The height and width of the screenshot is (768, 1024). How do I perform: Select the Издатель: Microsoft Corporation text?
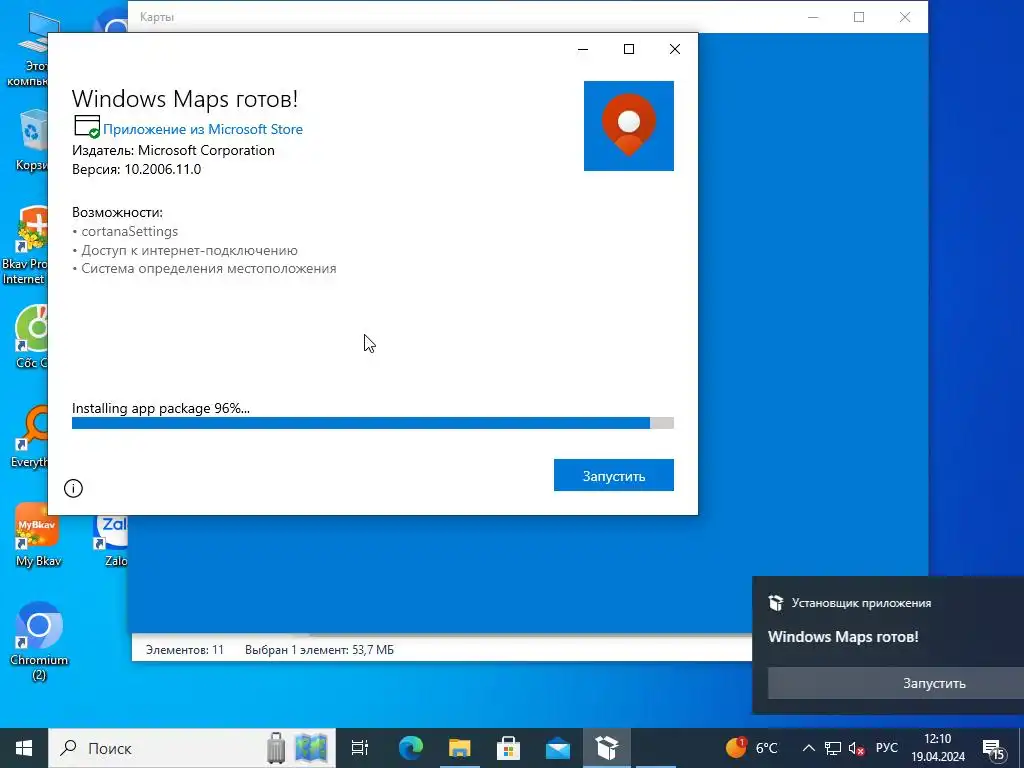[x=173, y=150]
